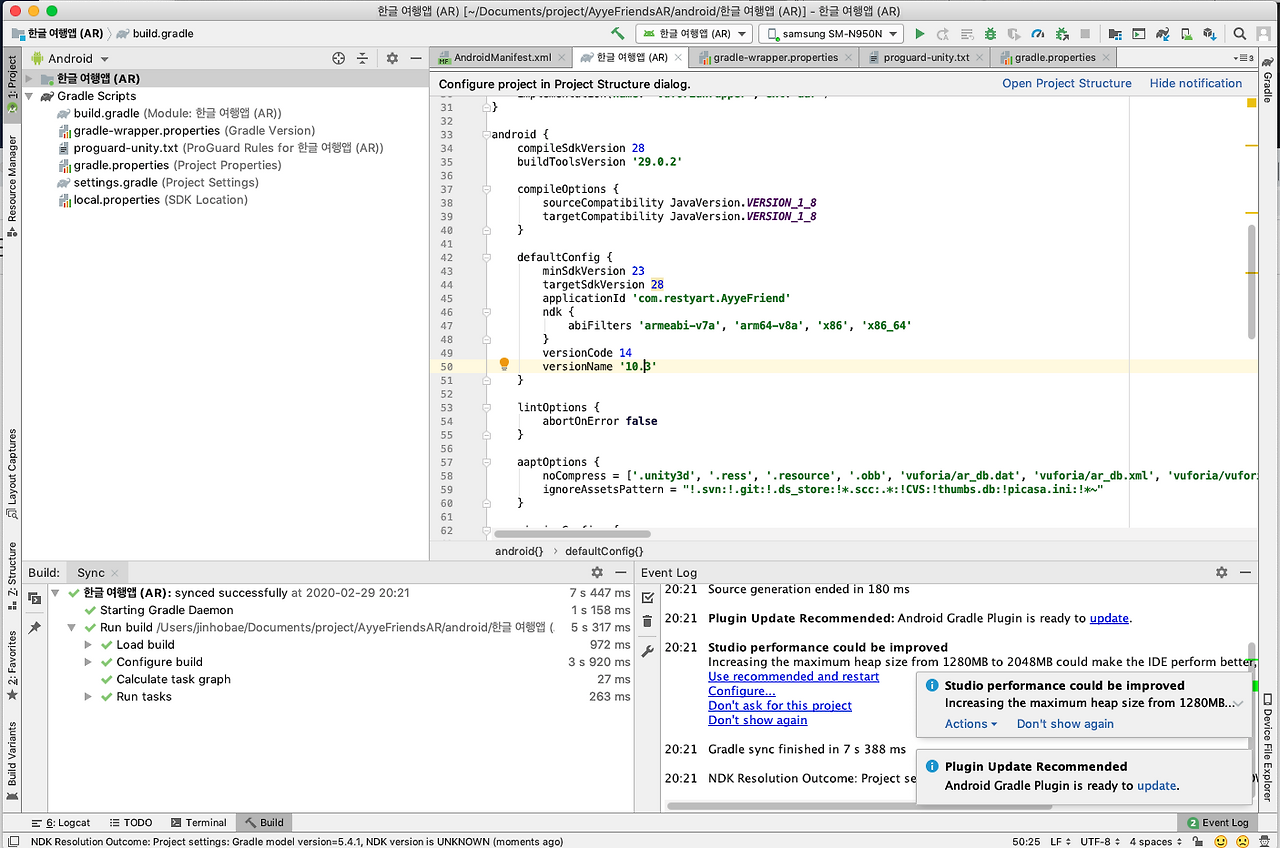
Task: Click Use recommended and restart link
Action: tap(793, 676)
